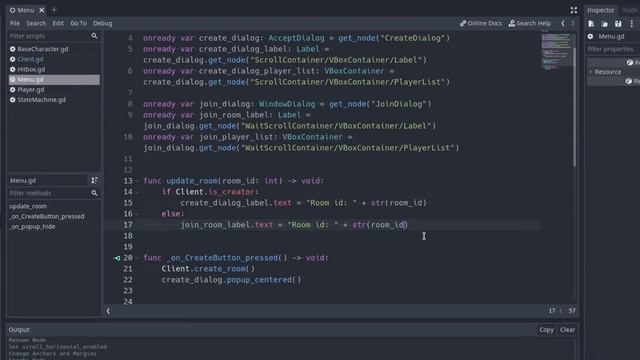Click Menu.gd resource icon in Inspector
The image size is (640, 360).
(590, 36)
